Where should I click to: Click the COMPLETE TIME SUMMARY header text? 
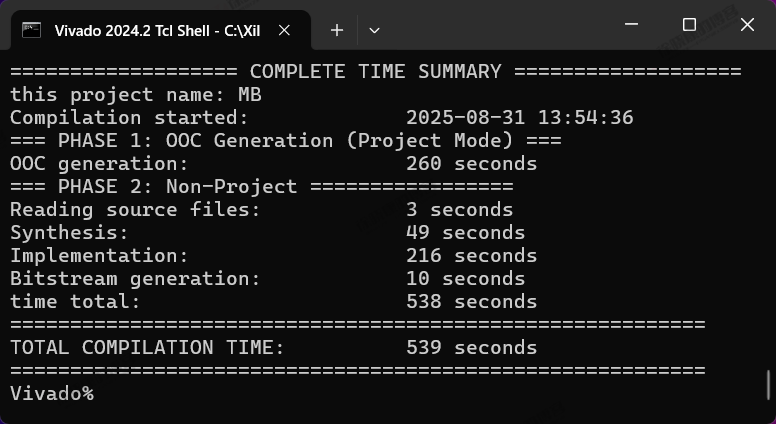(x=375, y=72)
